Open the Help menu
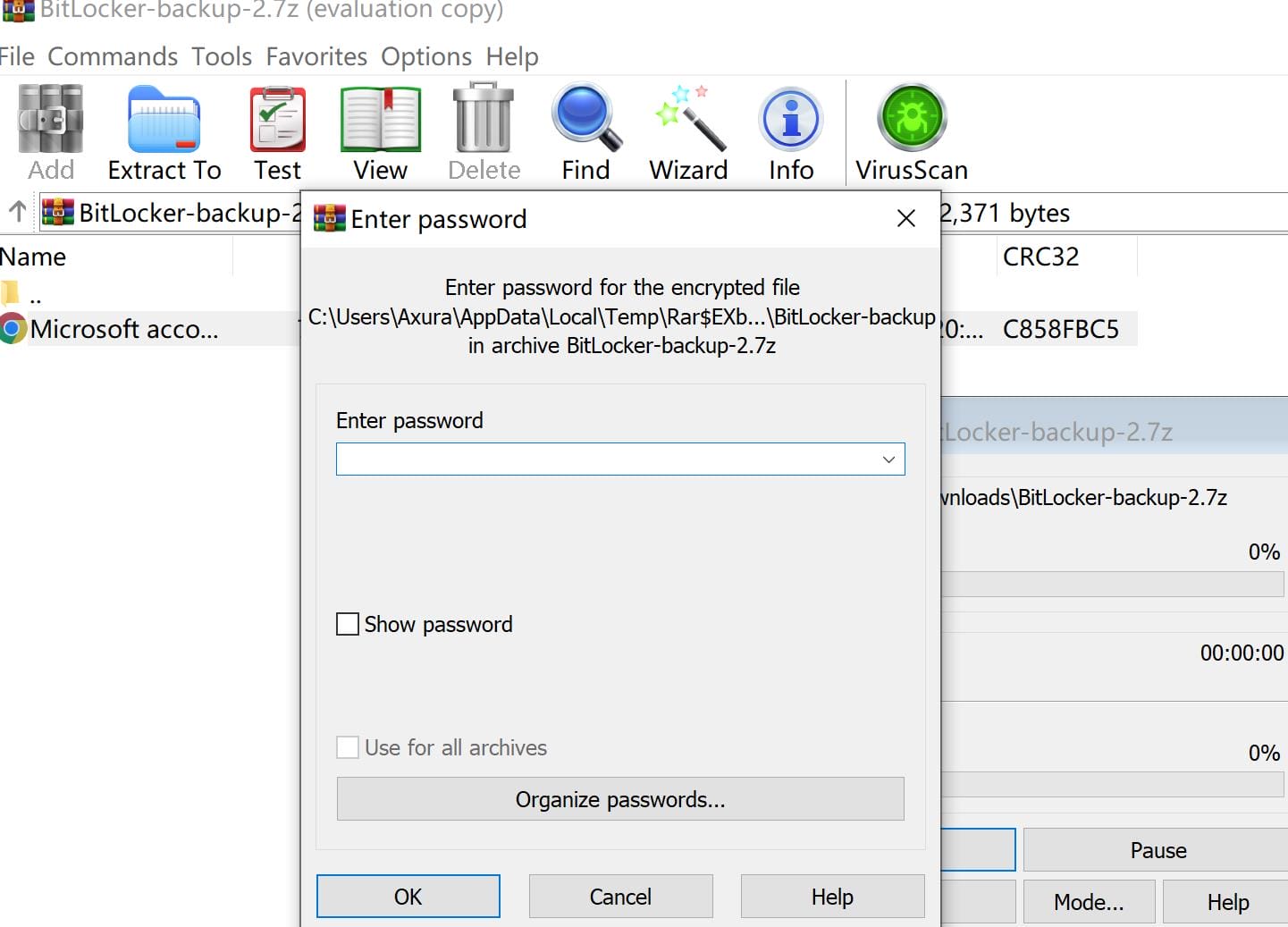The width and height of the screenshot is (1288, 927). (x=512, y=56)
